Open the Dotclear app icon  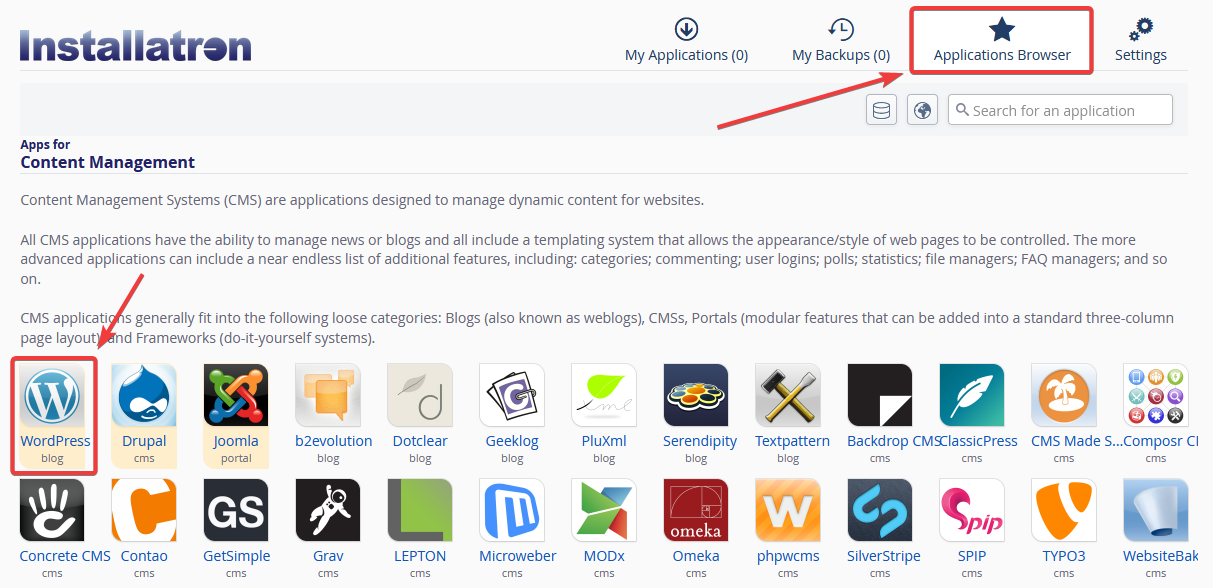[420, 395]
